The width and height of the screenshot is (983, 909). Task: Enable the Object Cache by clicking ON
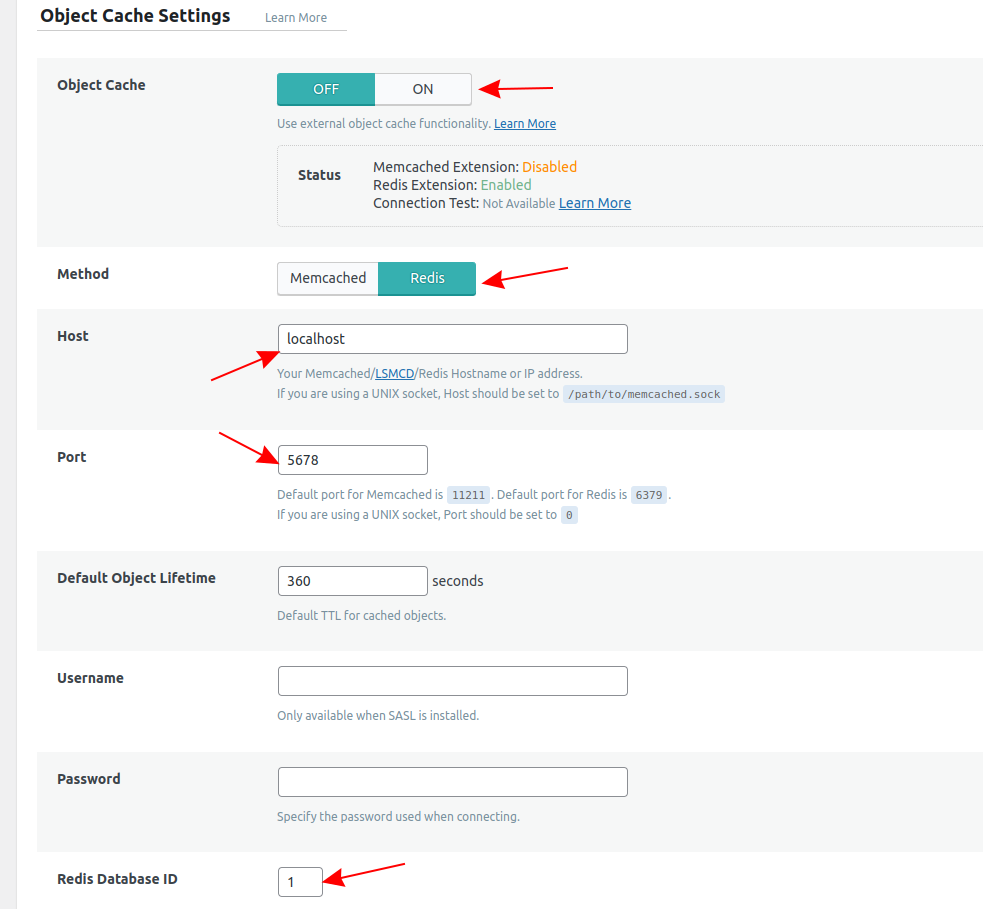(x=422, y=89)
